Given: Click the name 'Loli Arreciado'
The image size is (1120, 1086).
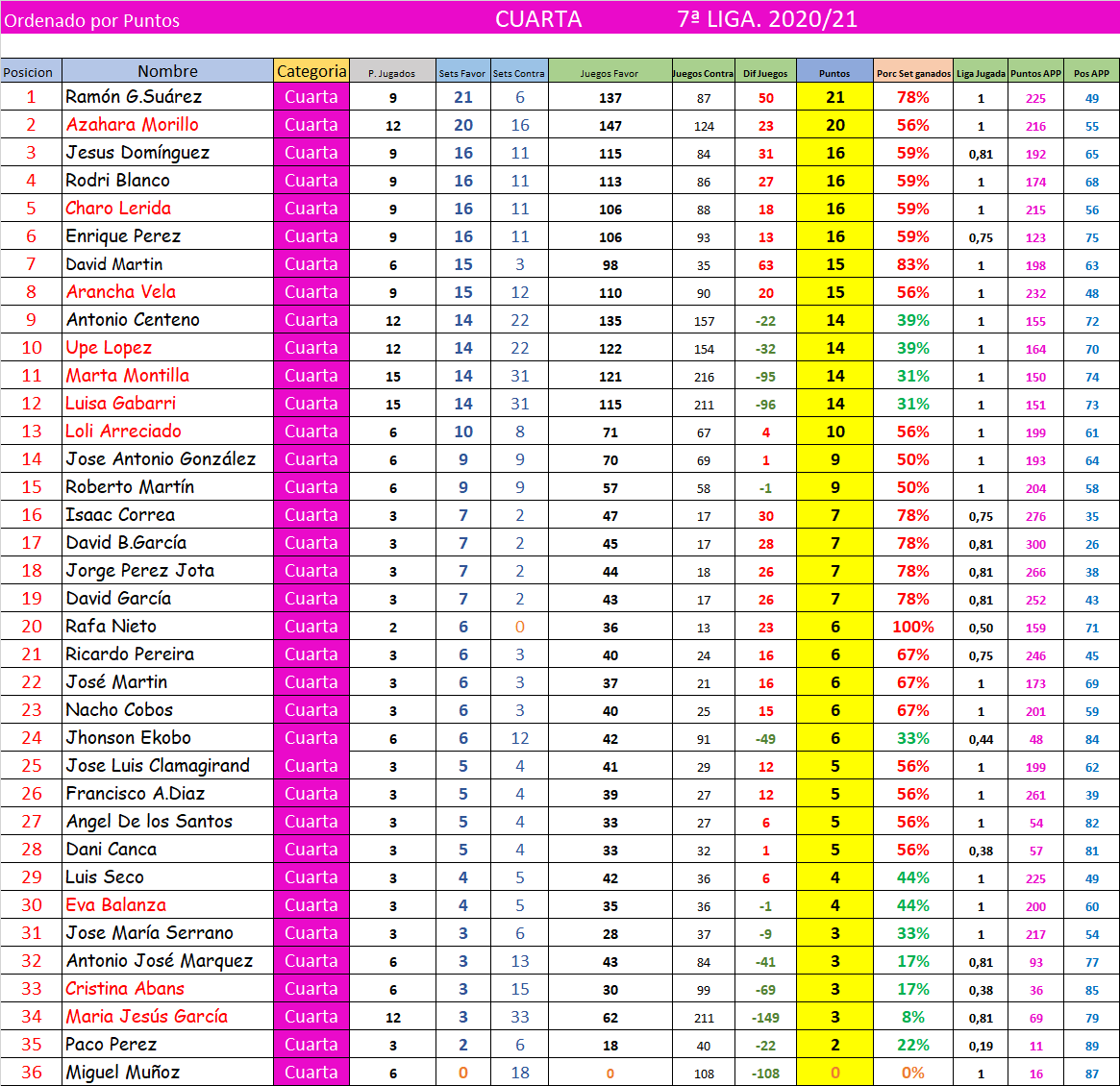Looking at the screenshot, I should (123, 431).
